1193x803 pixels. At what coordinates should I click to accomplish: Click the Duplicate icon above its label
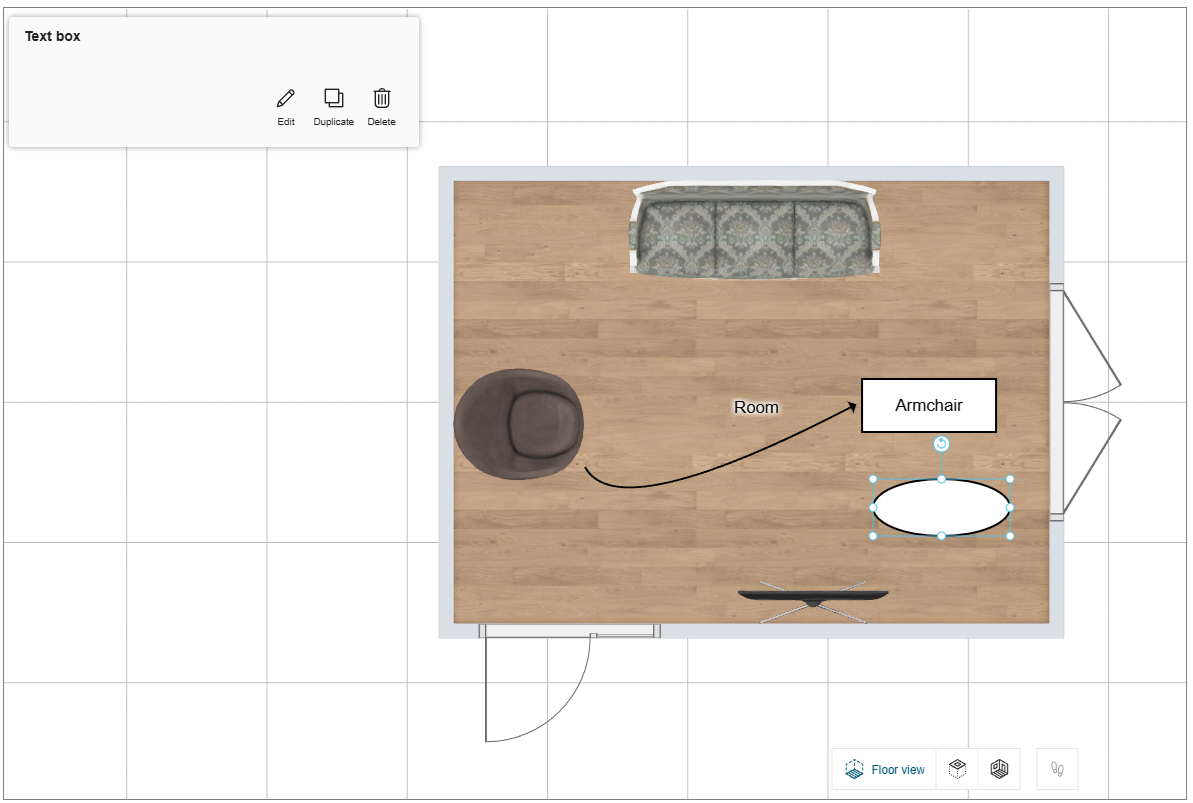(x=333, y=98)
